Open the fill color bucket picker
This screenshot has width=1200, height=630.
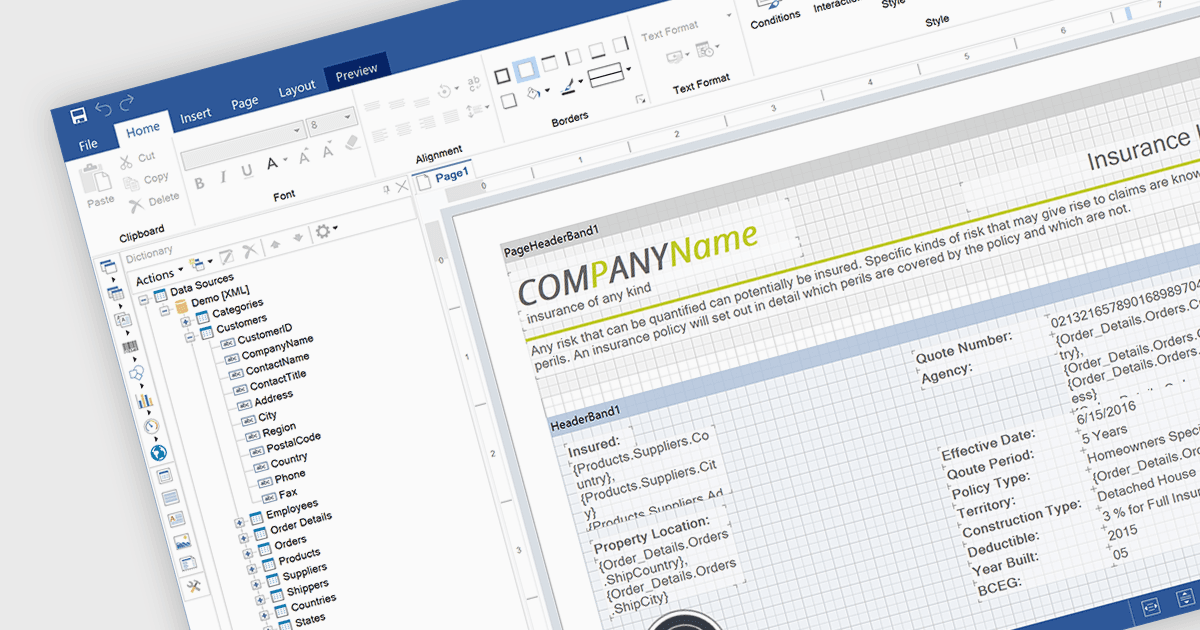[x=538, y=93]
